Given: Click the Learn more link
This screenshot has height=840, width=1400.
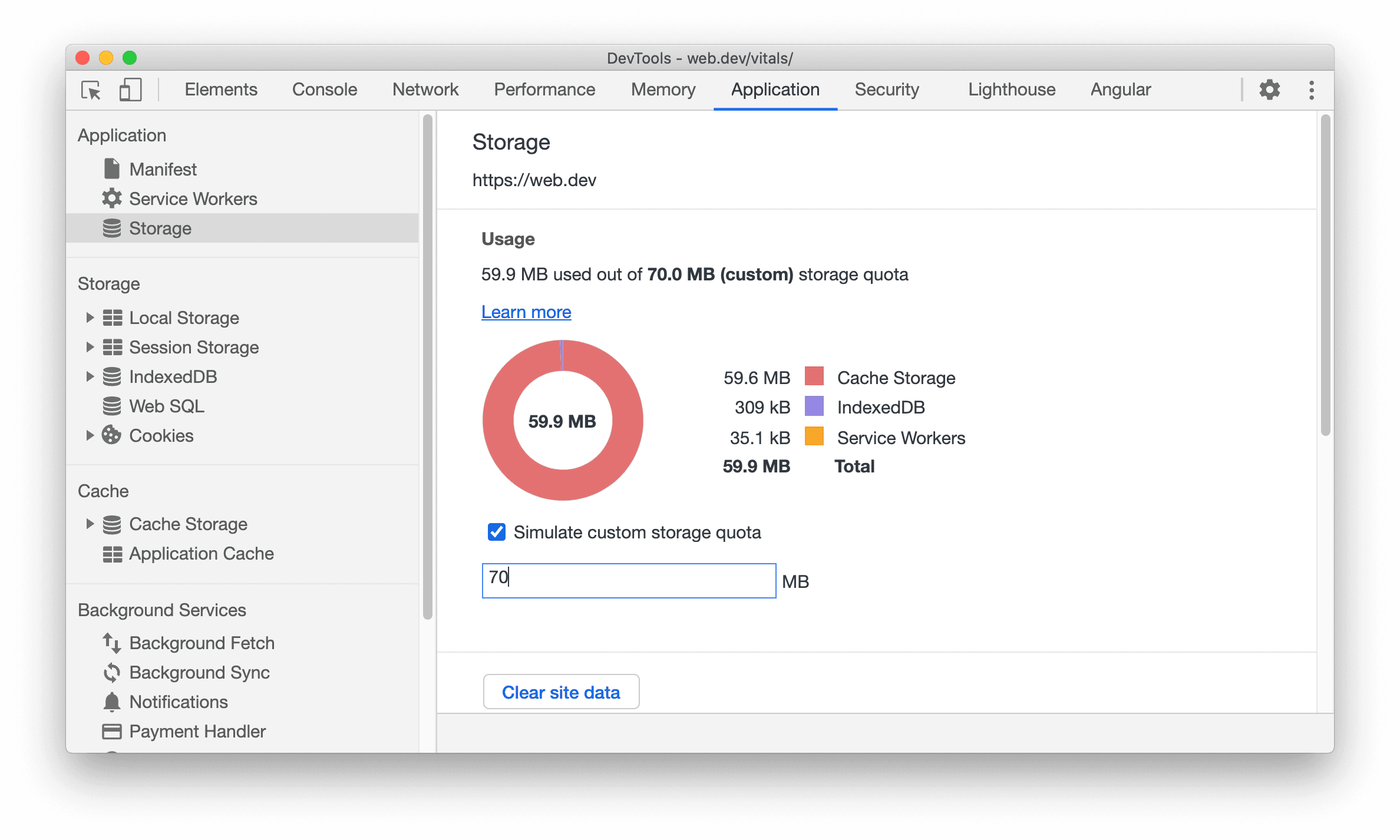Looking at the screenshot, I should pos(527,311).
